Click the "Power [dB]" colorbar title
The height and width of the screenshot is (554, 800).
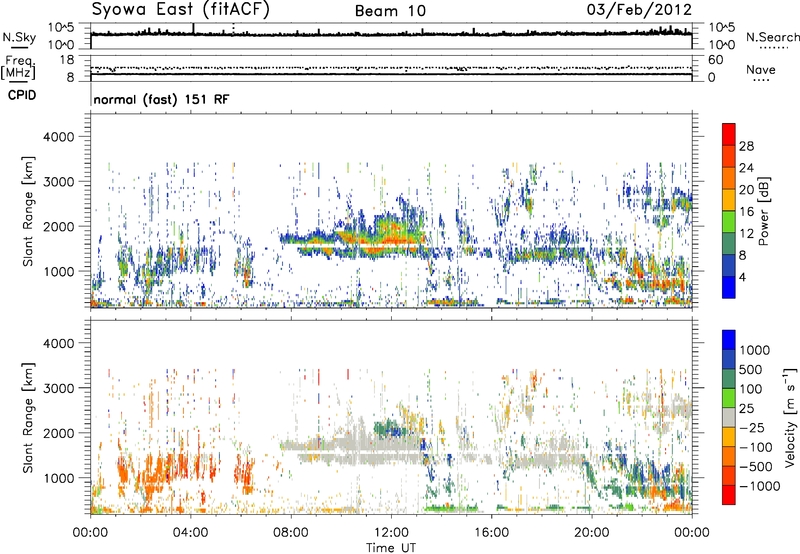pos(763,211)
